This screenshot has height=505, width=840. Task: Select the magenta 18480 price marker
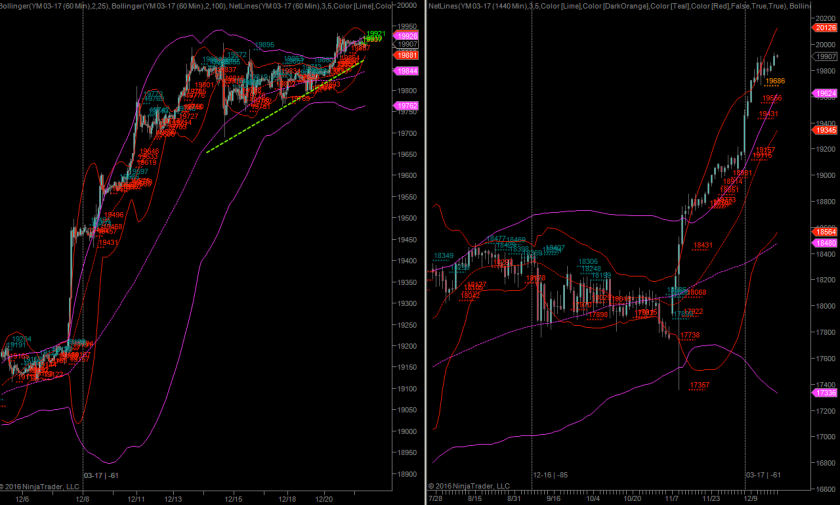[825, 243]
